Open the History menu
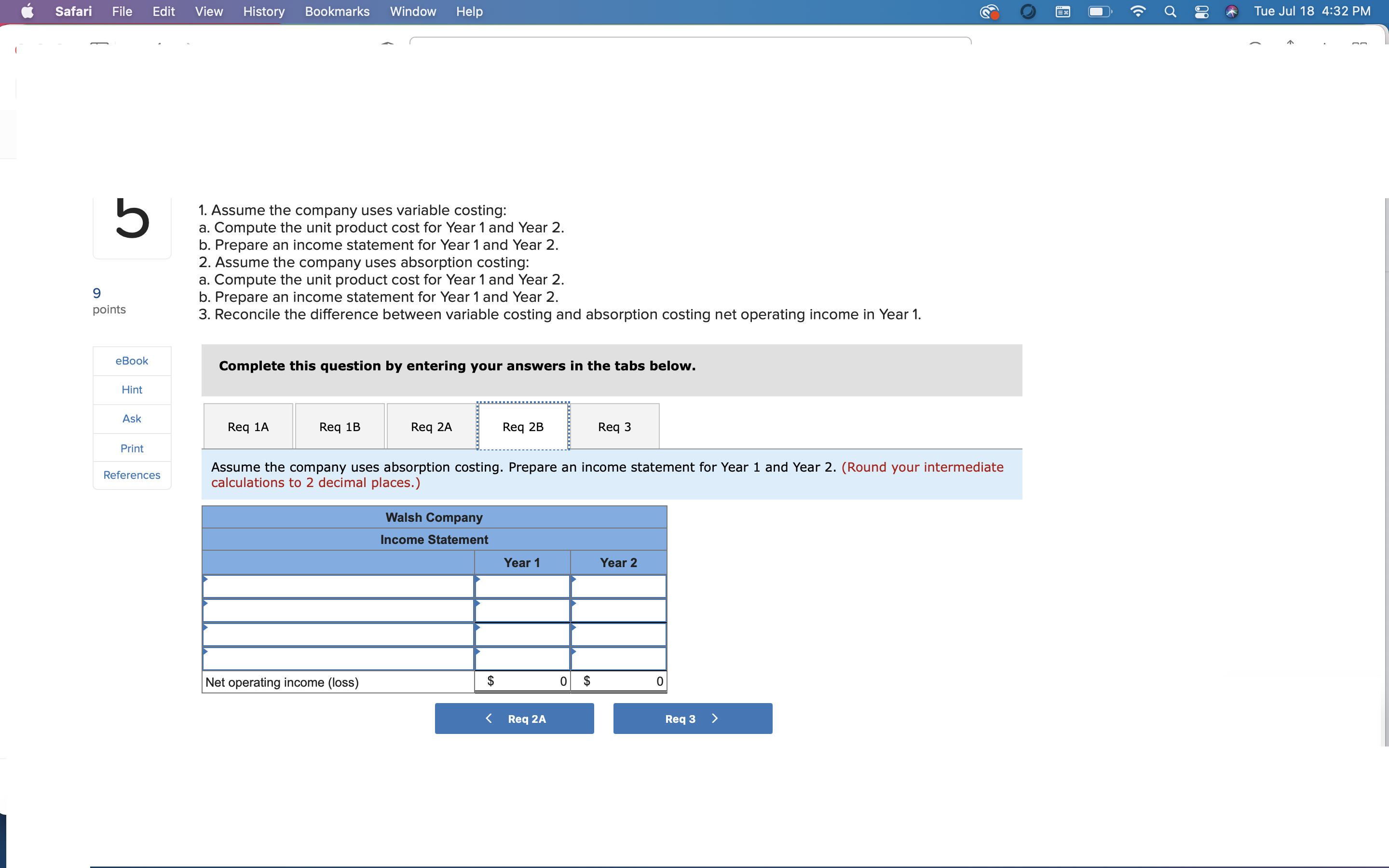The image size is (1389, 868). click(263, 12)
